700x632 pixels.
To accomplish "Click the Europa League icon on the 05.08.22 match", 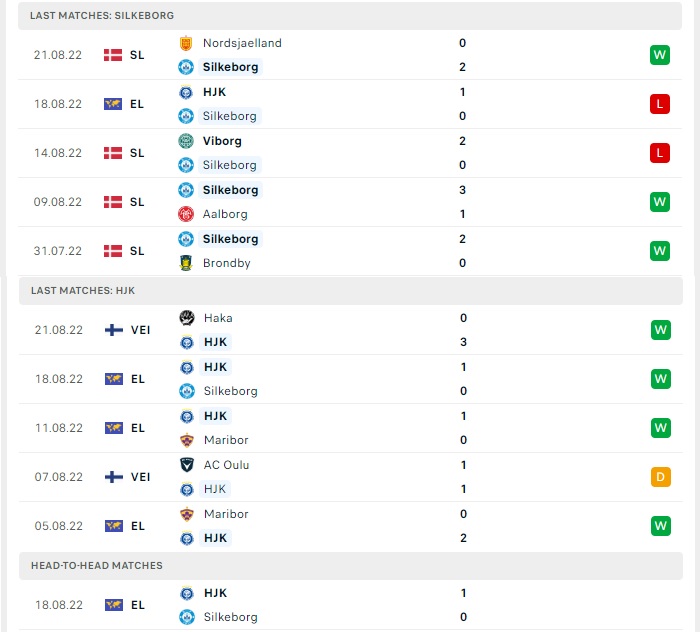I will tap(113, 526).
